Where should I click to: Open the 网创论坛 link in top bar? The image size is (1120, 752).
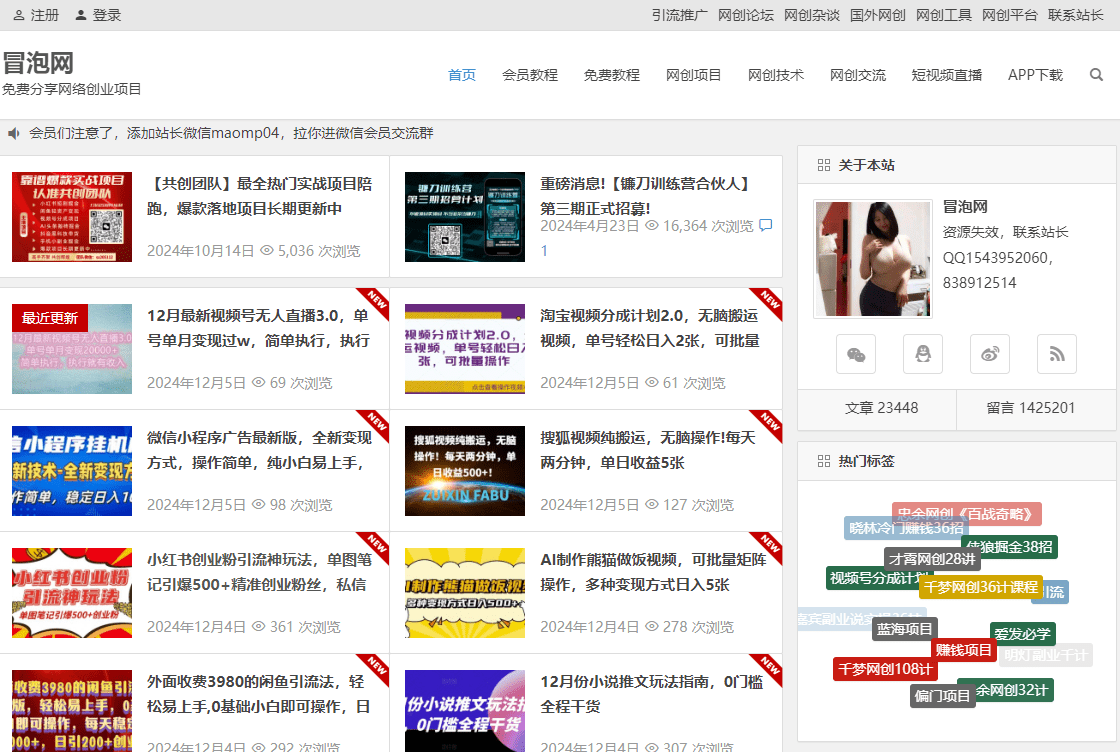tap(746, 15)
